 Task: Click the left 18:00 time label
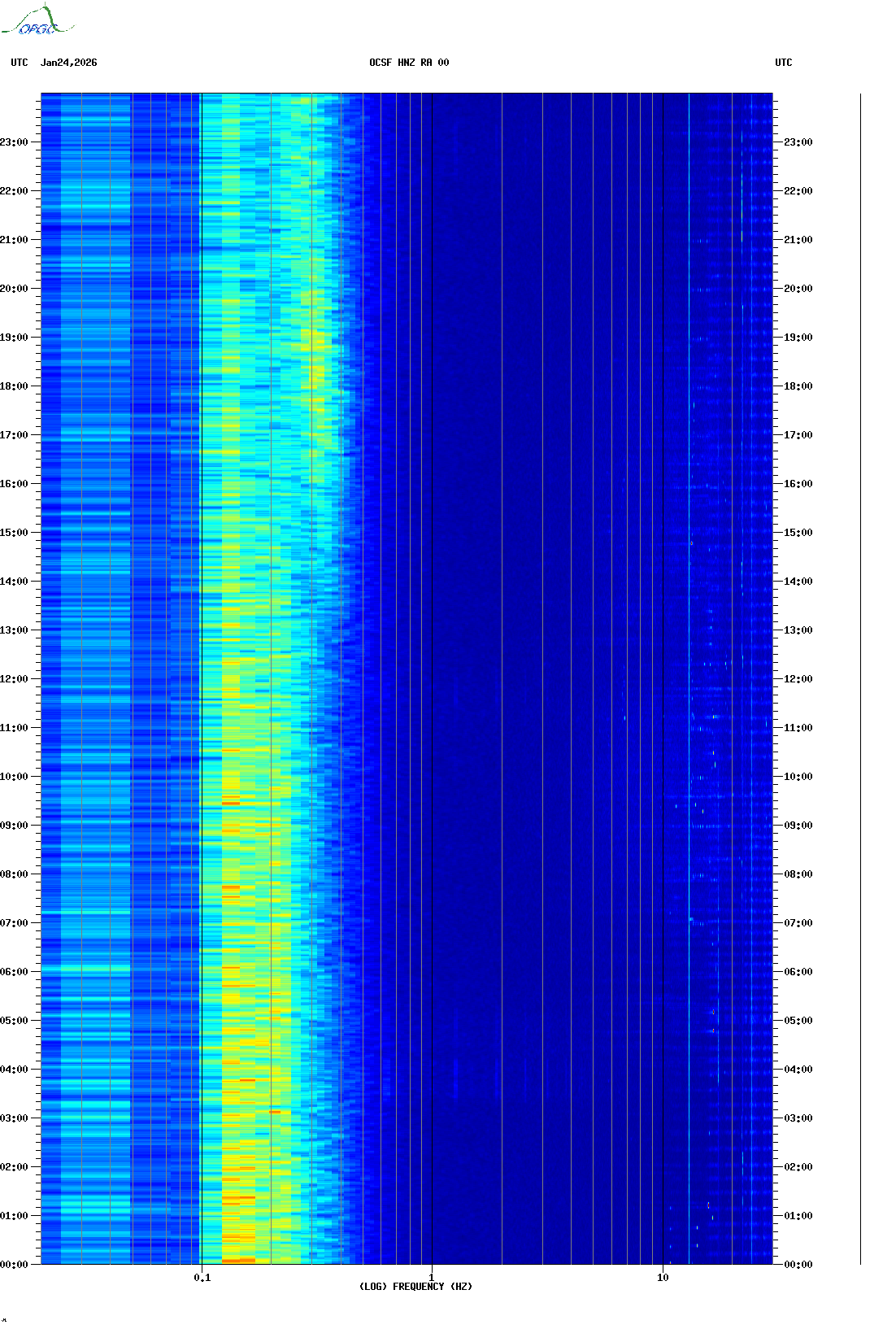coord(14,386)
